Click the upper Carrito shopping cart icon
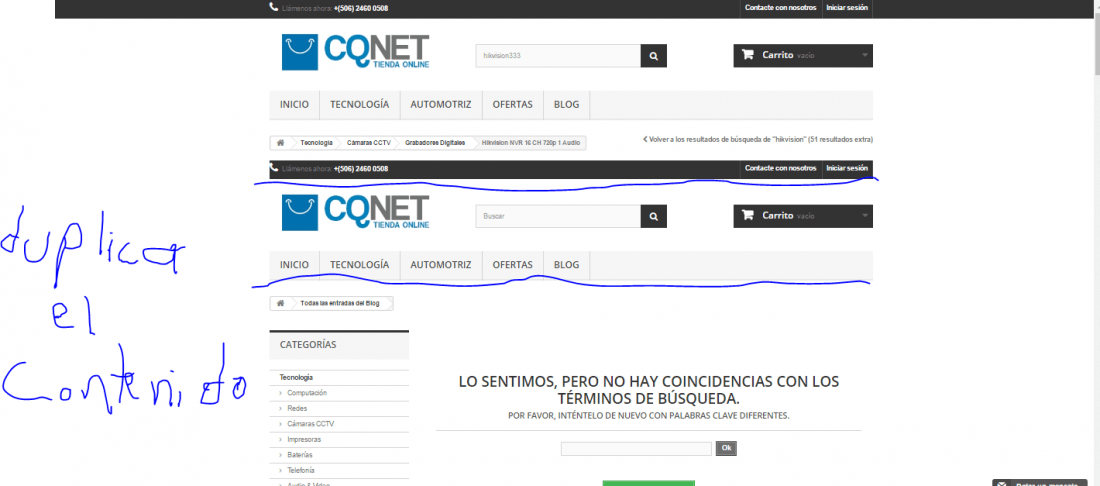The width and height of the screenshot is (1100, 486). (x=748, y=55)
